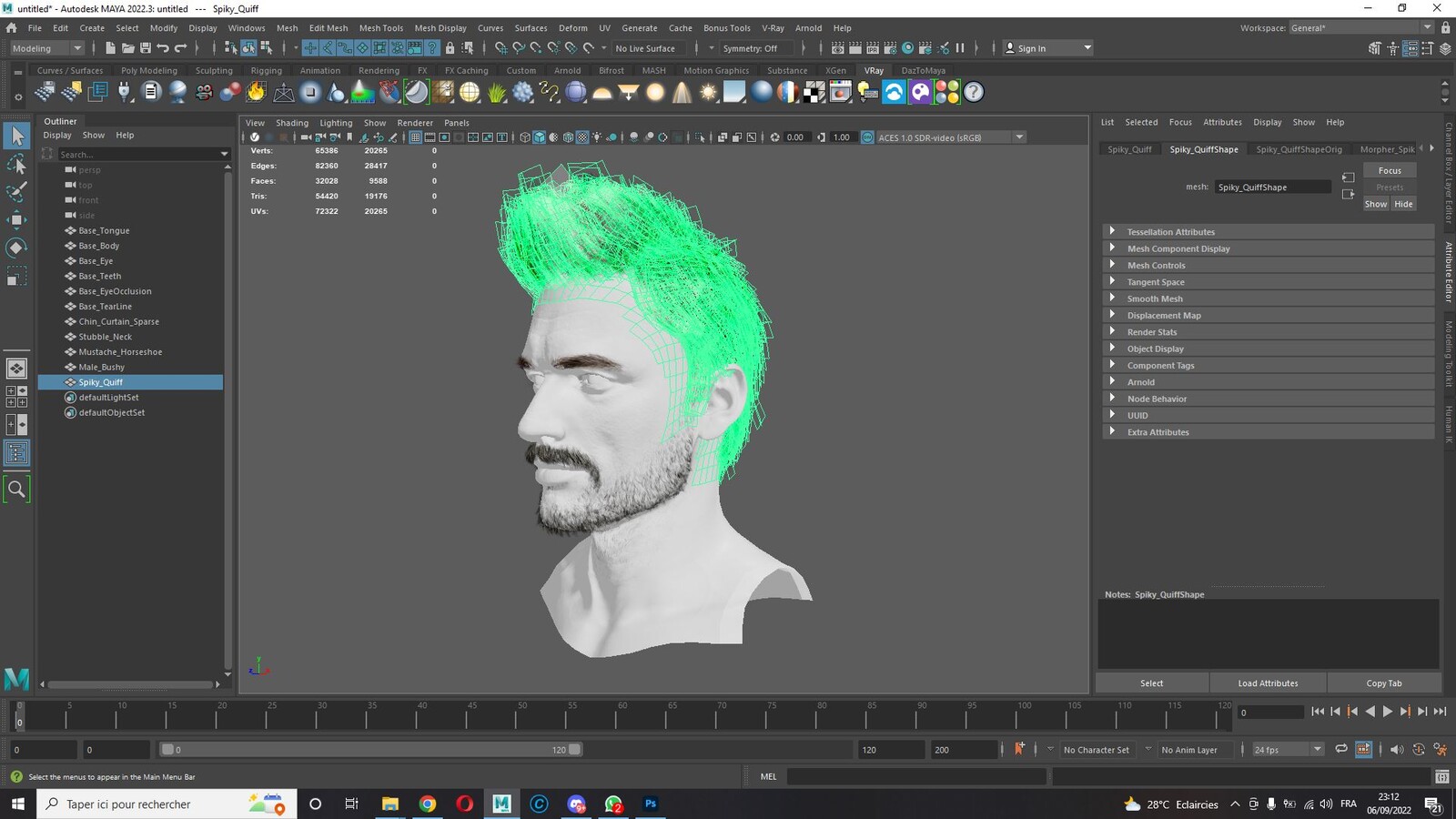The image size is (1456, 819).
Task: Expand the Mesh Component Display section
Action: point(1269,248)
